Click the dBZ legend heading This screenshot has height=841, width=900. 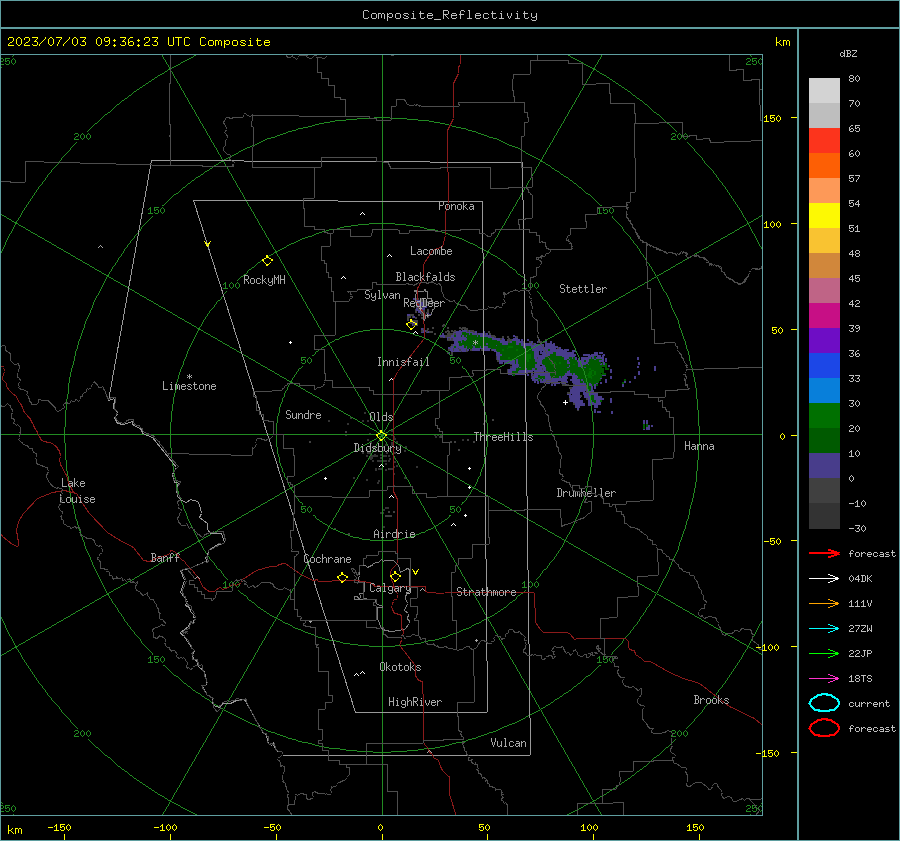pyautogui.click(x=848, y=53)
